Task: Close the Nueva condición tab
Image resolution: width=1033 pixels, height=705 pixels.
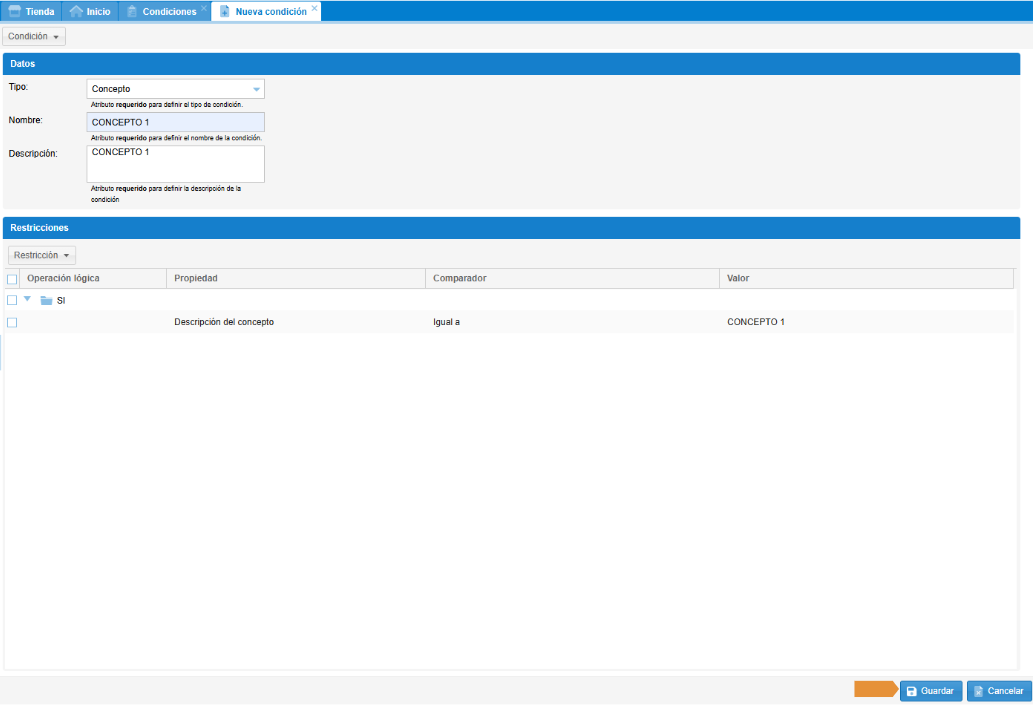Action: pyautogui.click(x=314, y=8)
